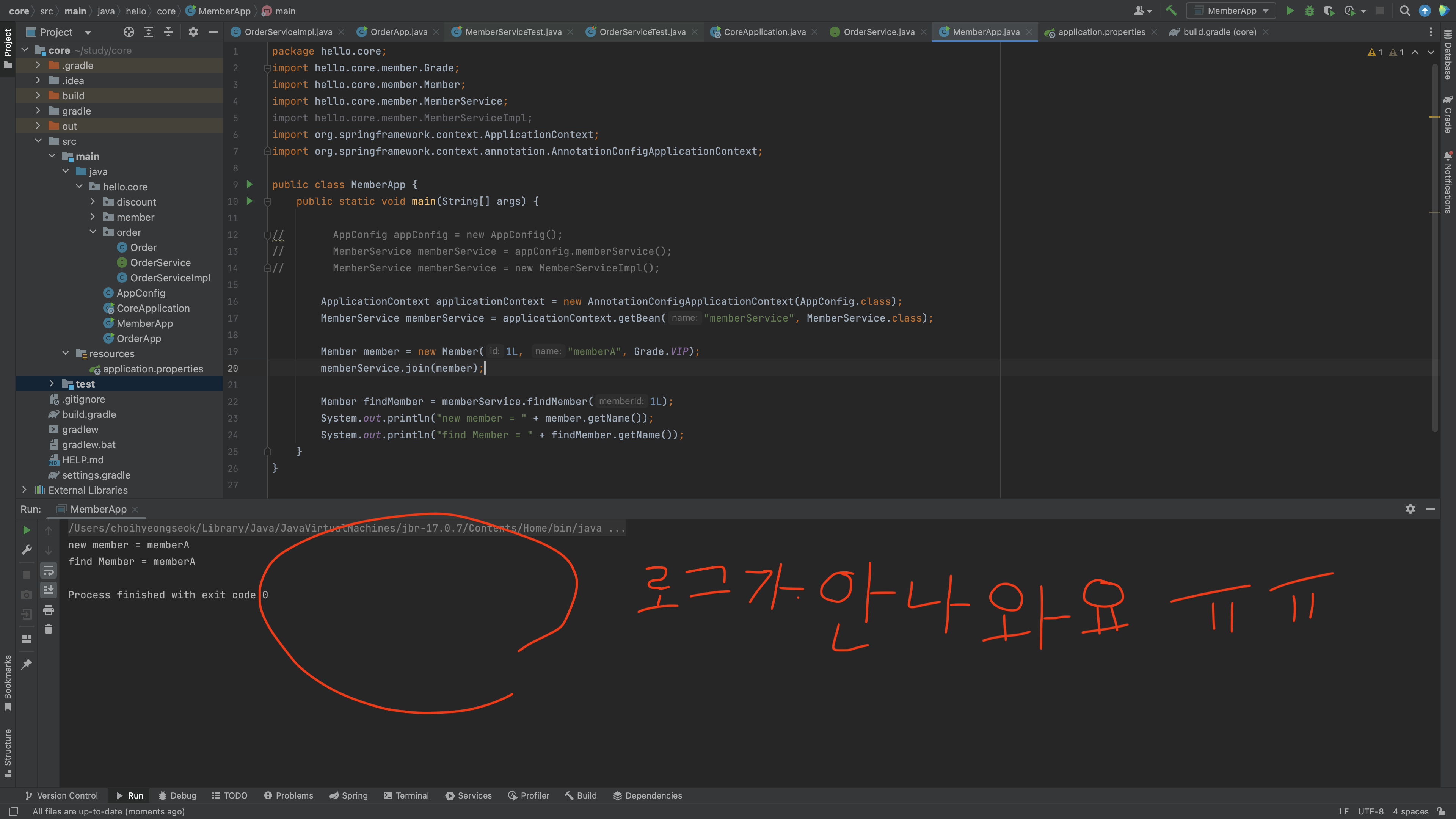
Task: Restore layout icon in Run sidebar
Action: tap(27, 639)
